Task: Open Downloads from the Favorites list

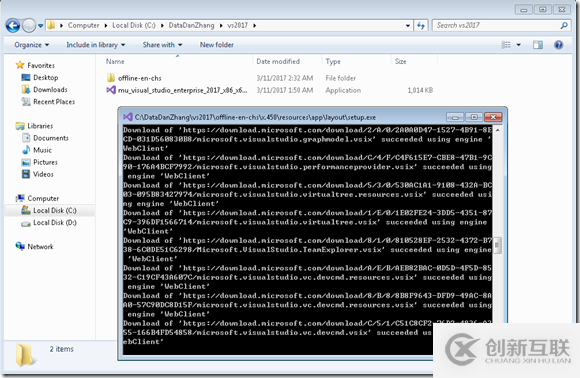Action: tap(50, 90)
